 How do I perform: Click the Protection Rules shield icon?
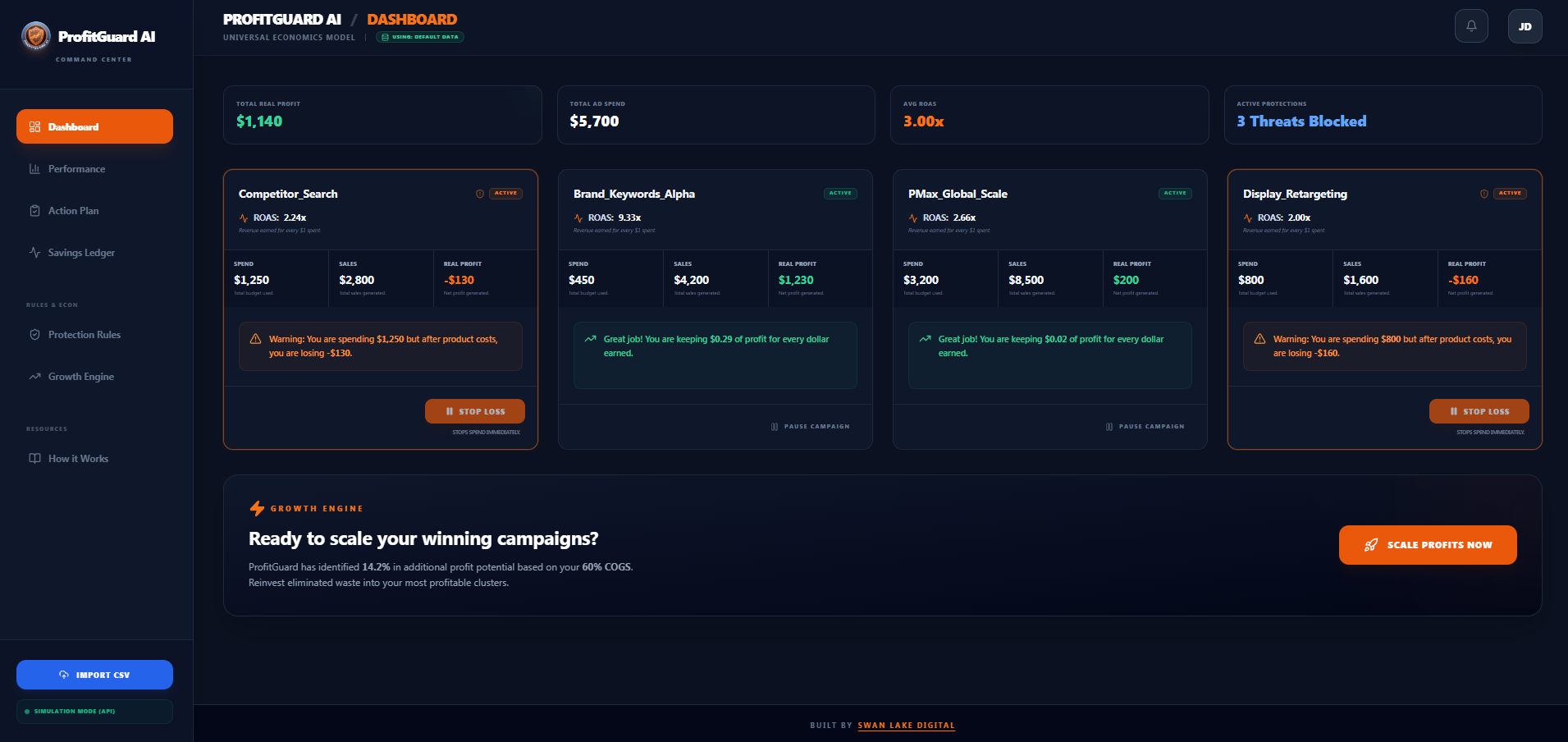click(x=34, y=334)
